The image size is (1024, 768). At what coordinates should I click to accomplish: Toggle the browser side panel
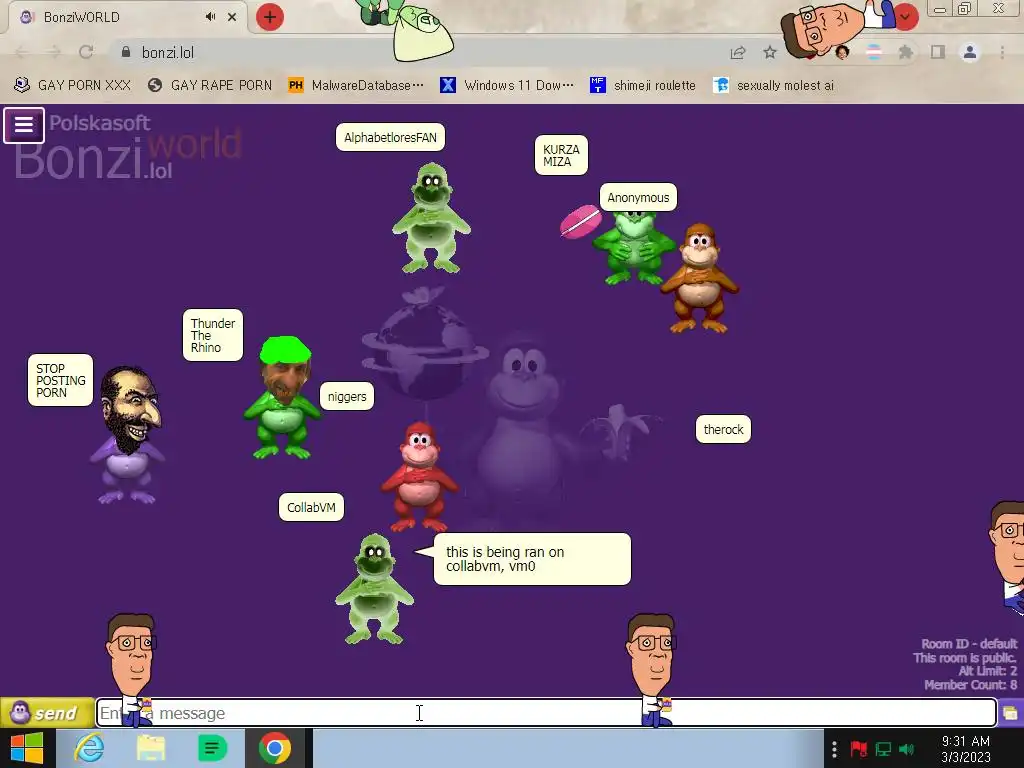click(938, 52)
